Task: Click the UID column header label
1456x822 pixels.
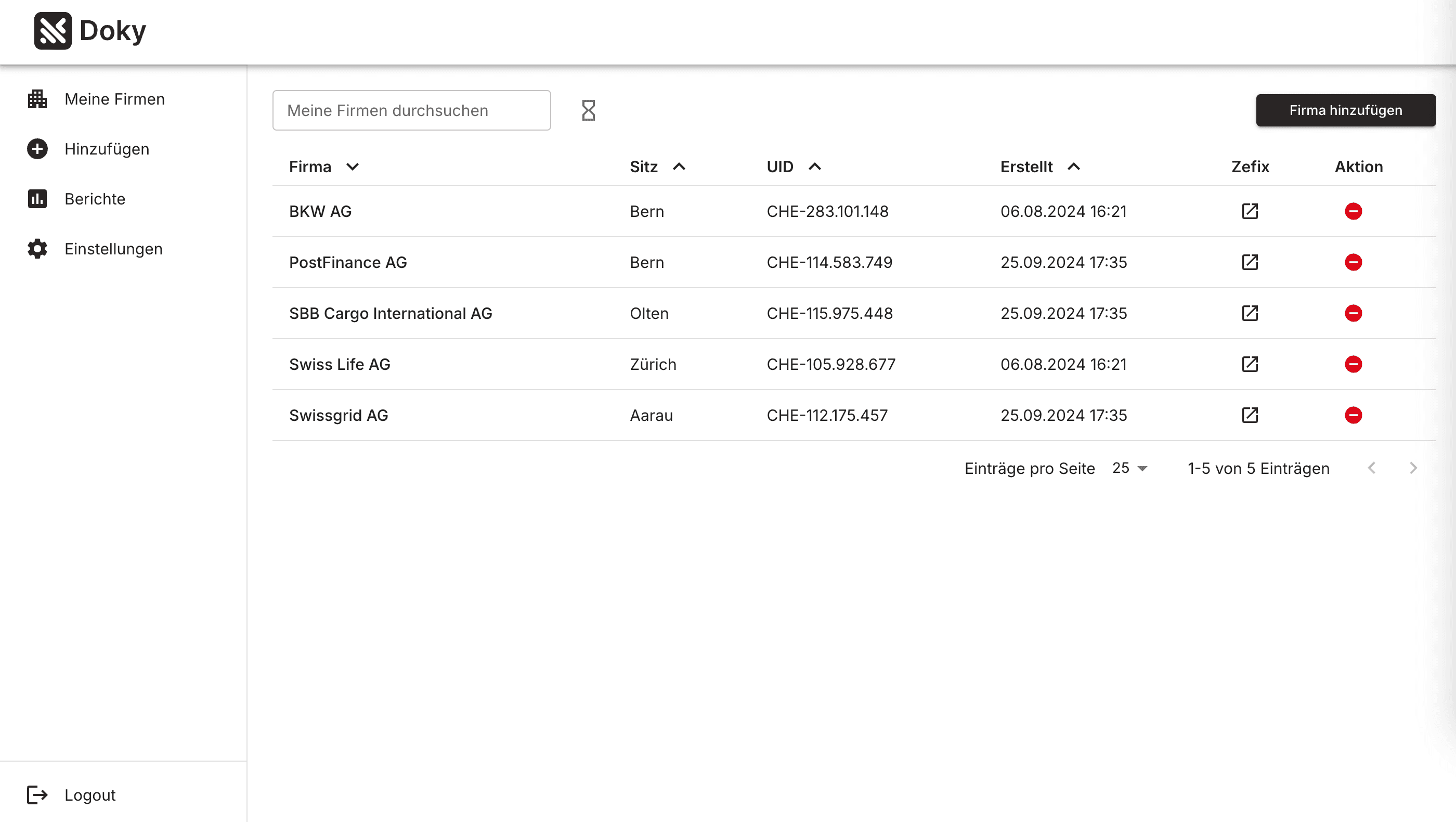Action: coord(780,167)
